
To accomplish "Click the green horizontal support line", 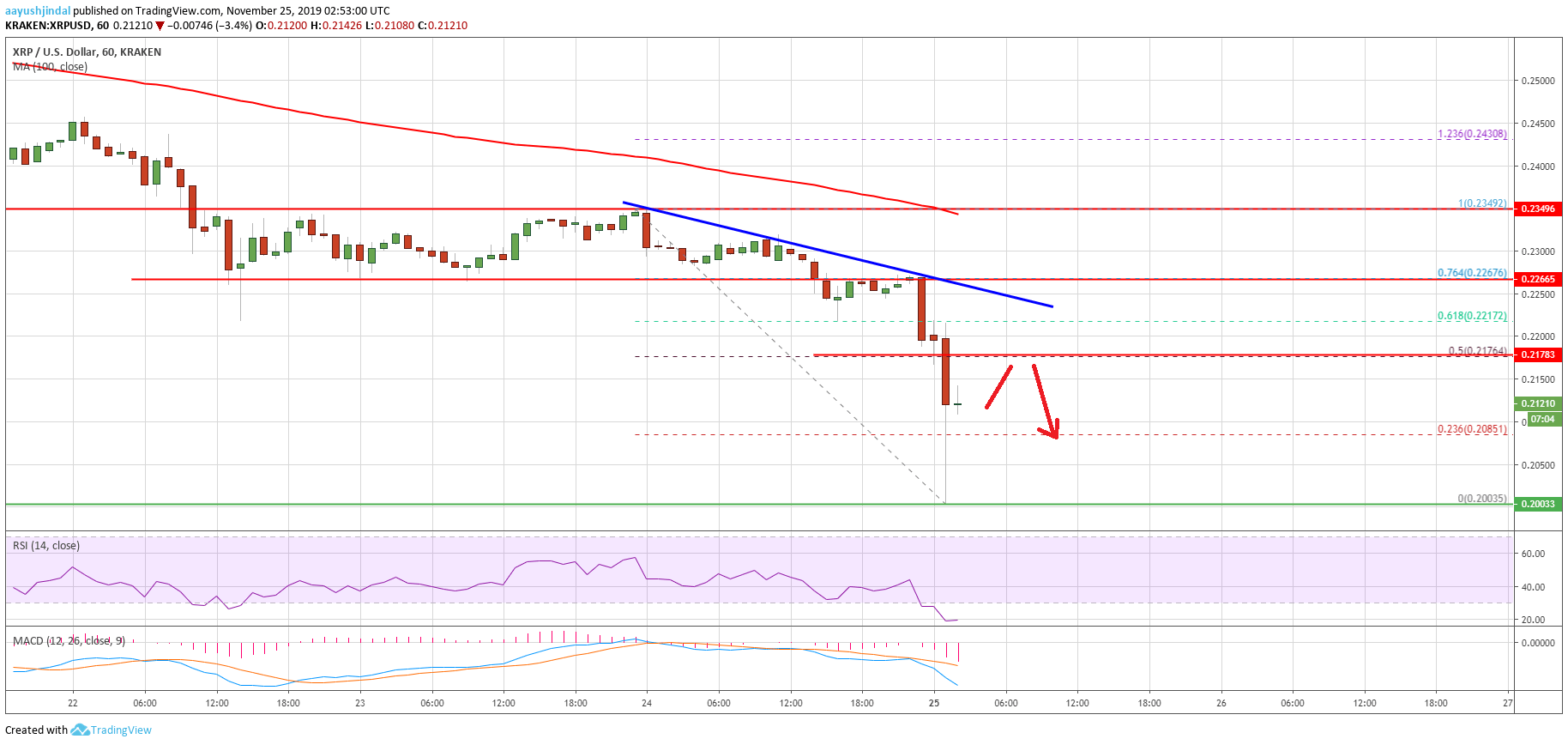I will point(759,504).
